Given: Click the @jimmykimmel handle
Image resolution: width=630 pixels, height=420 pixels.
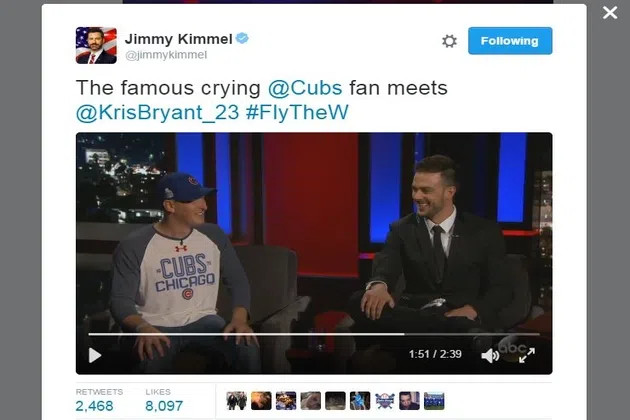Looking at the screenshot, I should point(166,55).
